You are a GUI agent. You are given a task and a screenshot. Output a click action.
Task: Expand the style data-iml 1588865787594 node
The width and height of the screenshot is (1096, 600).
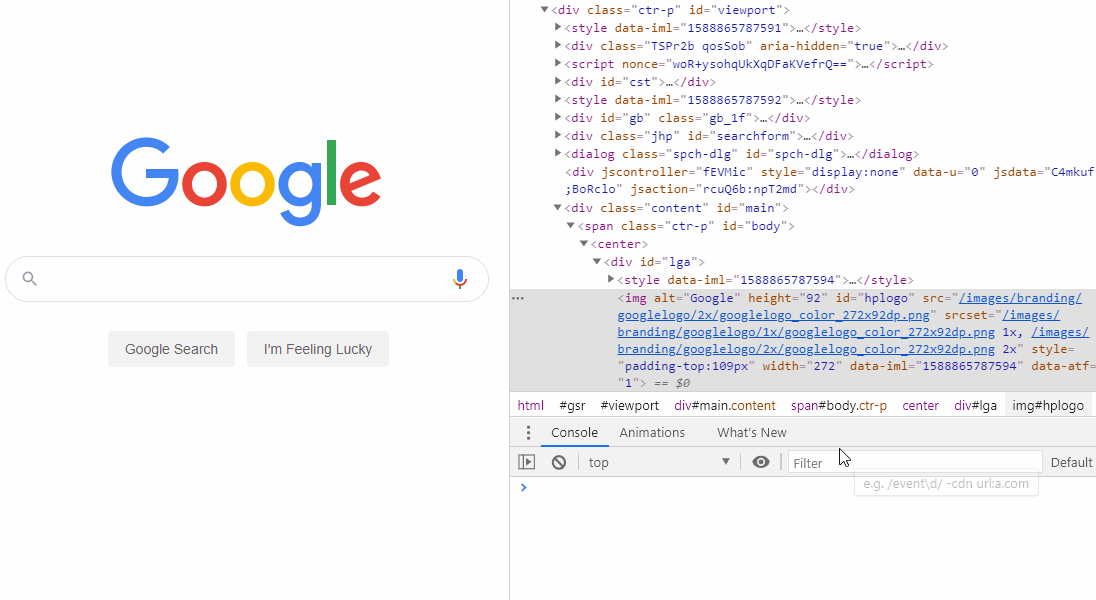611,279
